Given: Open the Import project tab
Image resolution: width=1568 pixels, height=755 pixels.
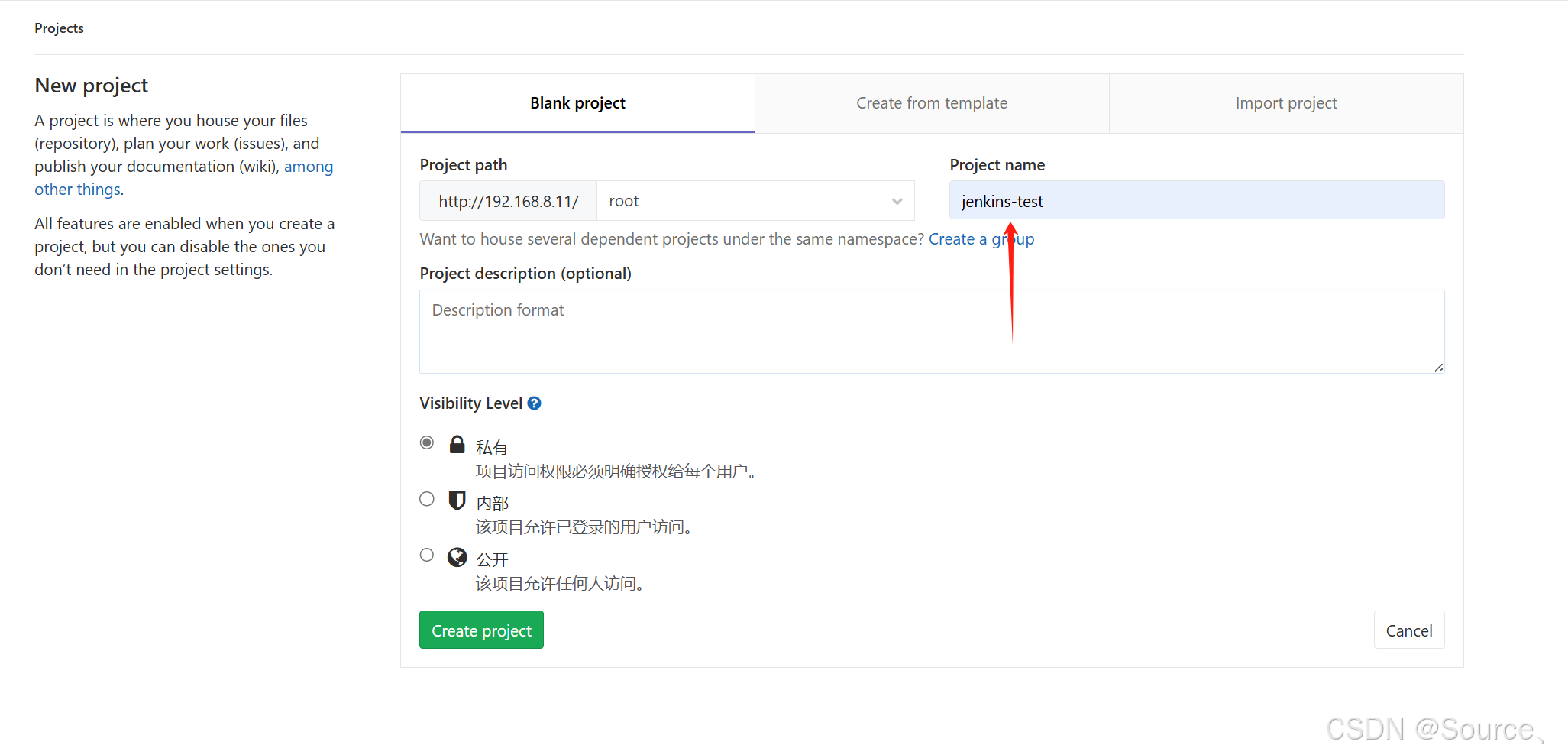Looking at the screenshot, I should click(x=1286, y=103).
